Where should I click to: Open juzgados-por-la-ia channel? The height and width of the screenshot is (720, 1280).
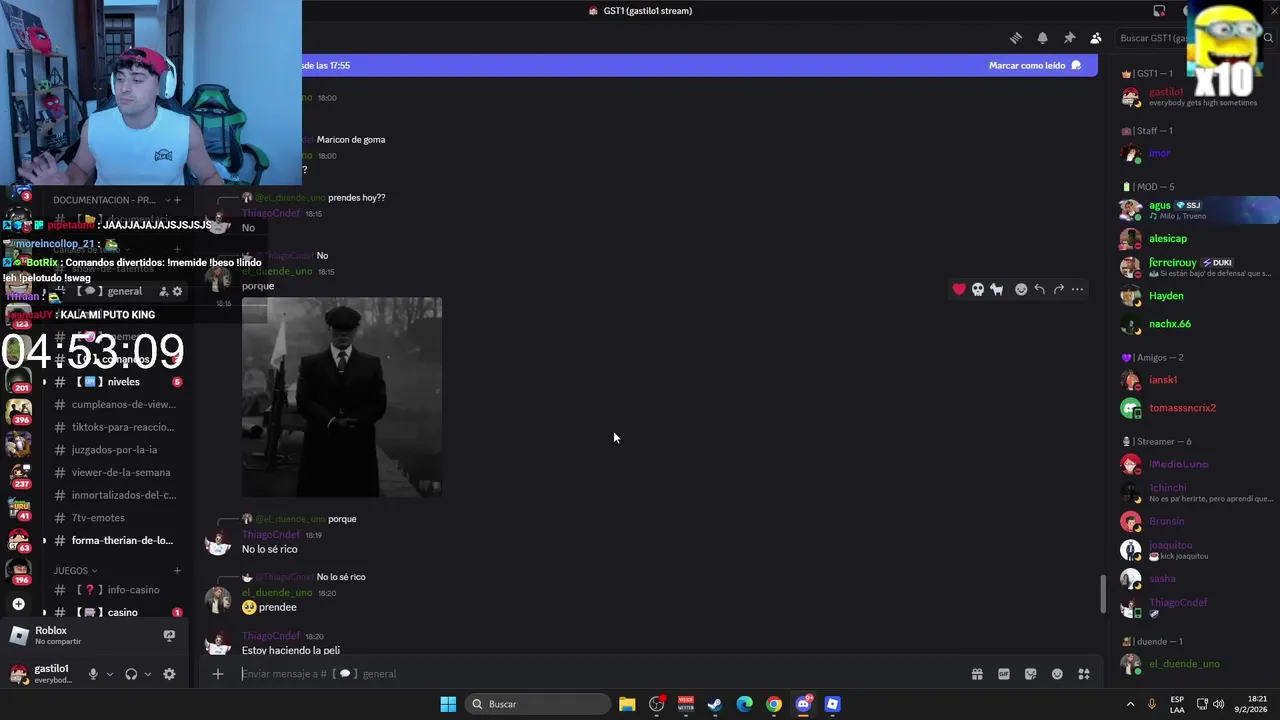coord(119,450)
